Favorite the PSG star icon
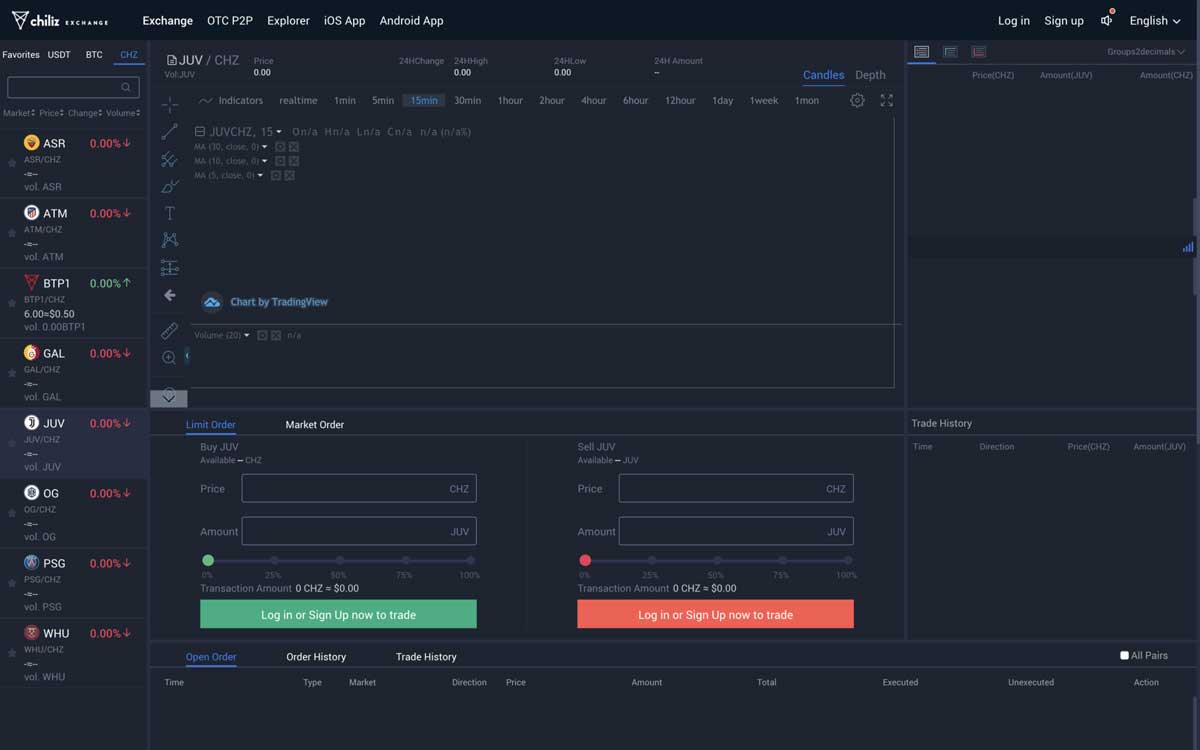The image size is (1200, 750). pos(12,582)
